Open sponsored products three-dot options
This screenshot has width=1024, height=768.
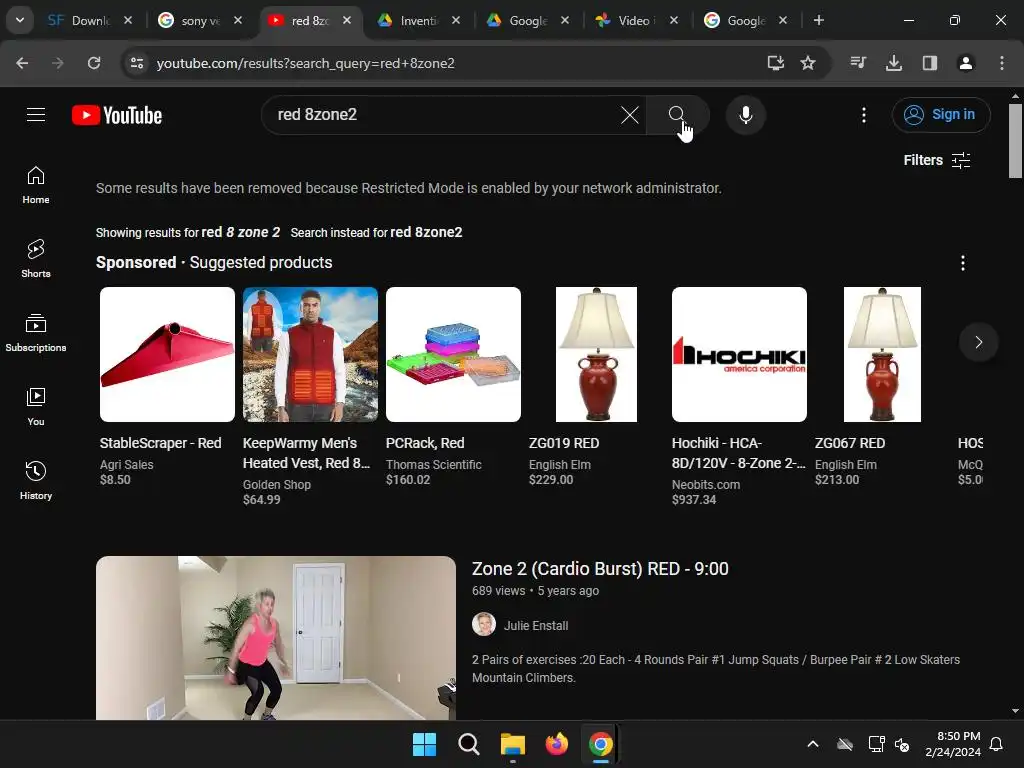click(963, 263)
